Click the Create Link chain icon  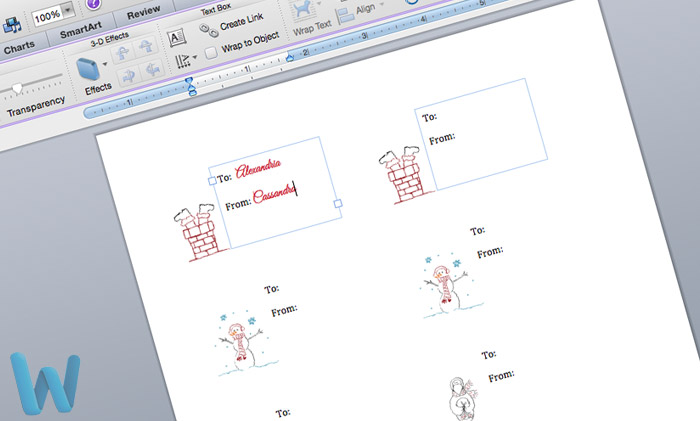point(208,30)
